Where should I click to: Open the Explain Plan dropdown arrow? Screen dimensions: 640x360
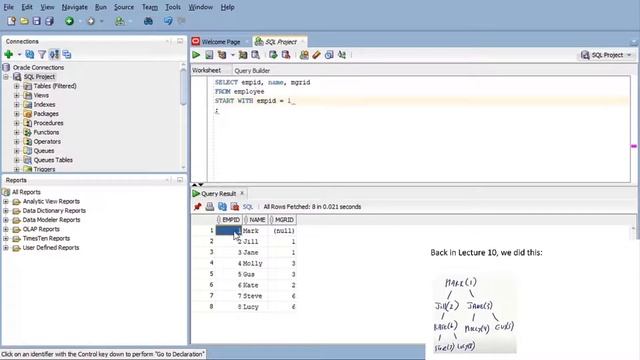click(x=232, y=55)
